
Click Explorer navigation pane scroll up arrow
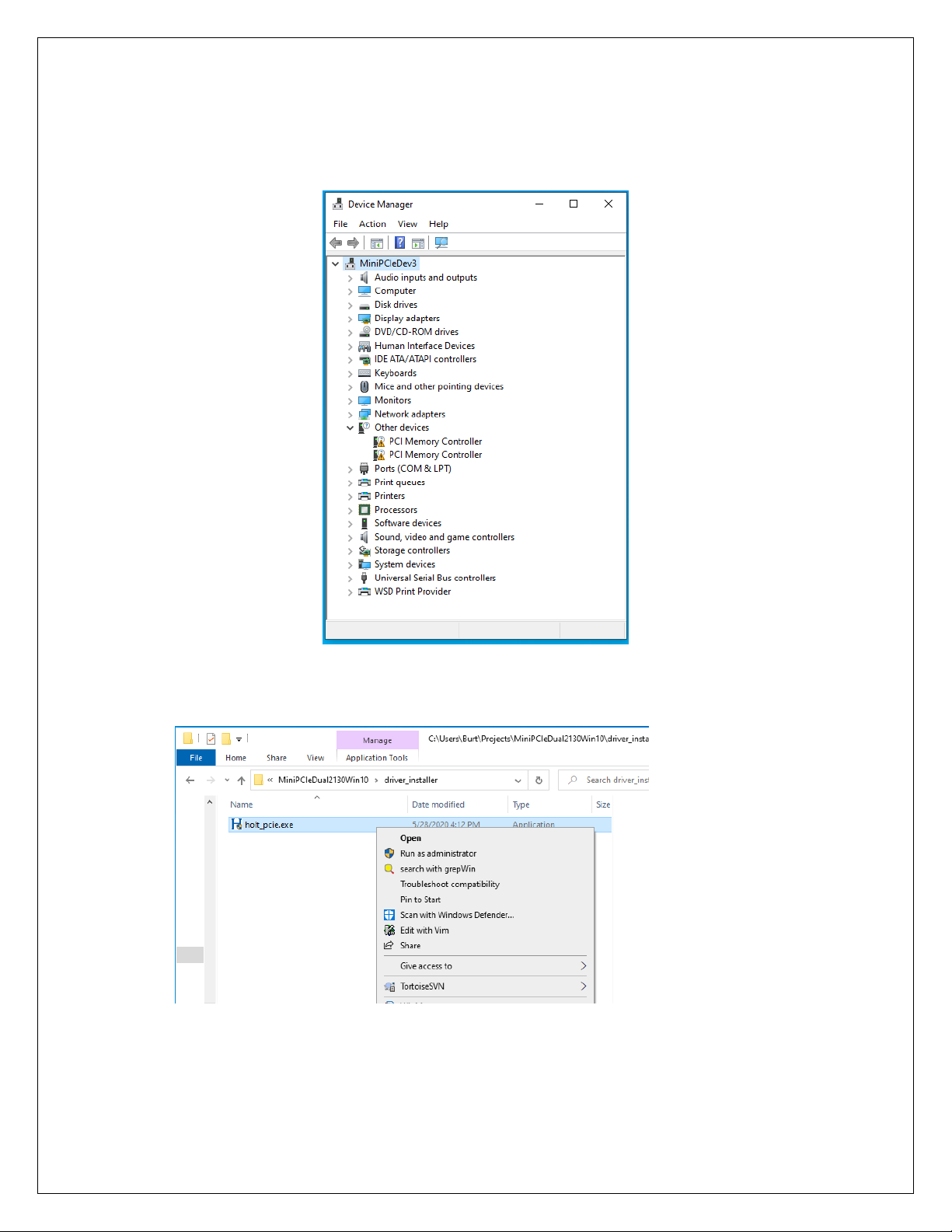[210, 802]
